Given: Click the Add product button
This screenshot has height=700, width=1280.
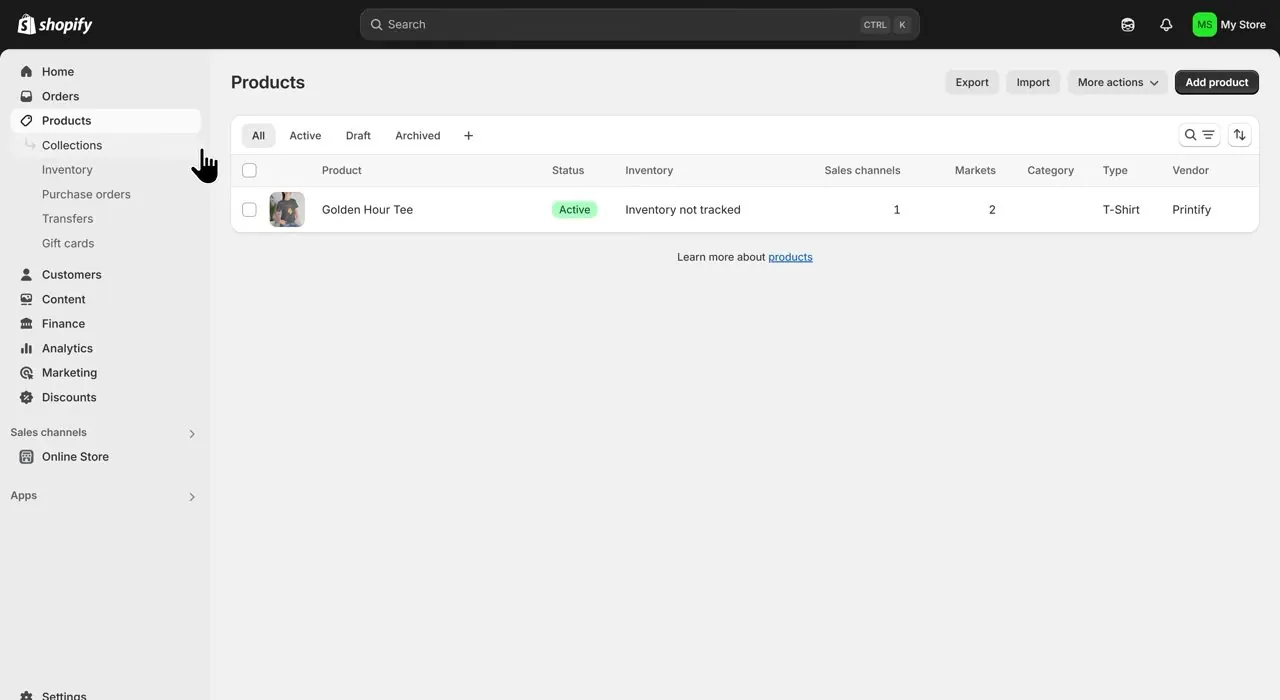Looking at the screenshot, I should tap(1217, 82).
